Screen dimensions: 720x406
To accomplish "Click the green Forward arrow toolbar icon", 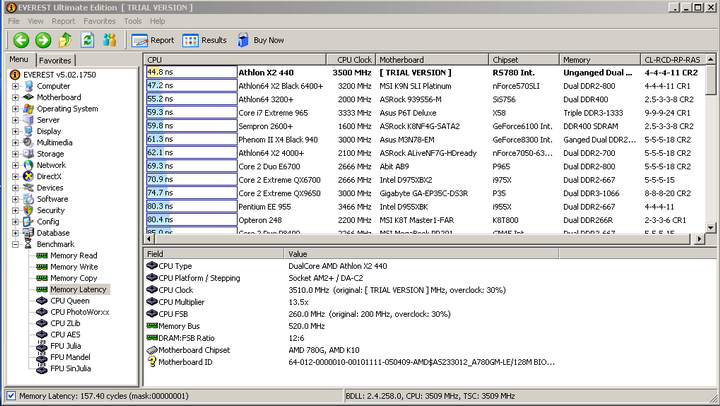I will 42,40.
